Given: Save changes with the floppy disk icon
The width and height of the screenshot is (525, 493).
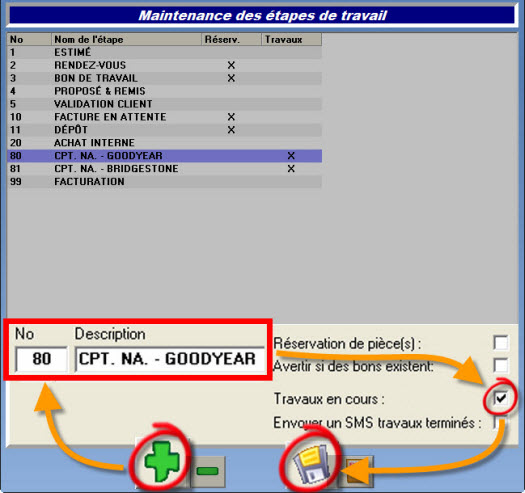Looking at the screenshot, I should [311, 463].
